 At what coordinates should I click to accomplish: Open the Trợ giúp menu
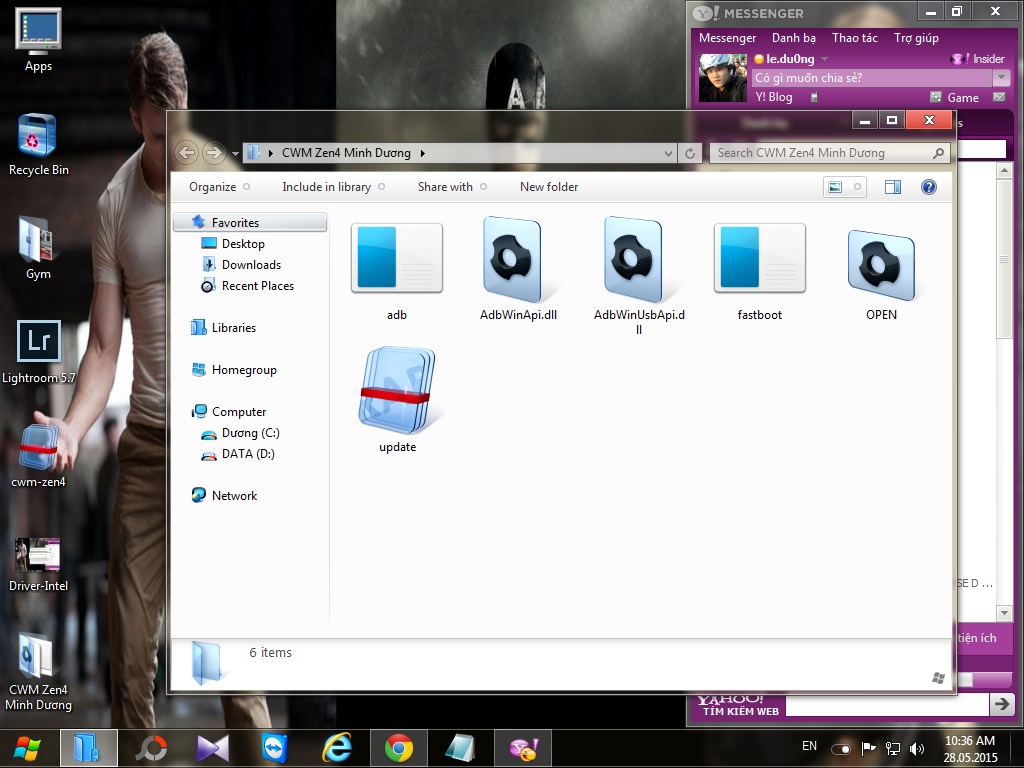(916, 38)
